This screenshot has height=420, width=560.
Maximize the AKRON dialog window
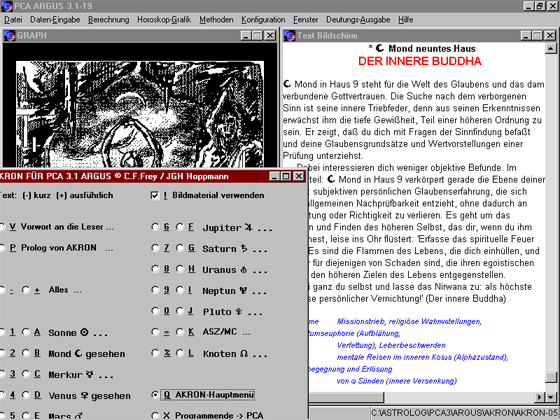tap(286, 176)
